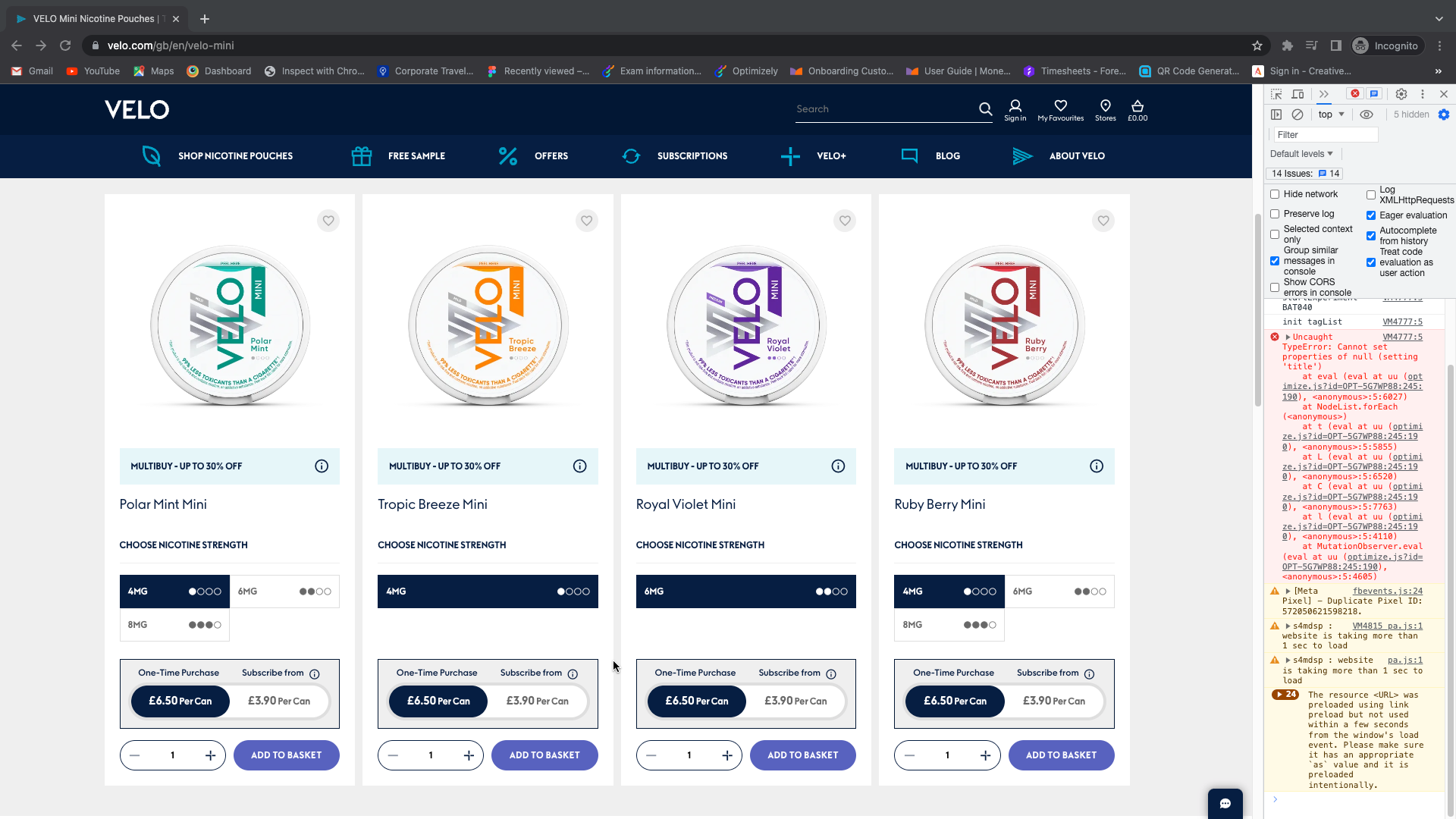Screen dimensions: 1456x819
Task: Expand the Uncaught TypeError message
Action: (x=1288, y=337)
